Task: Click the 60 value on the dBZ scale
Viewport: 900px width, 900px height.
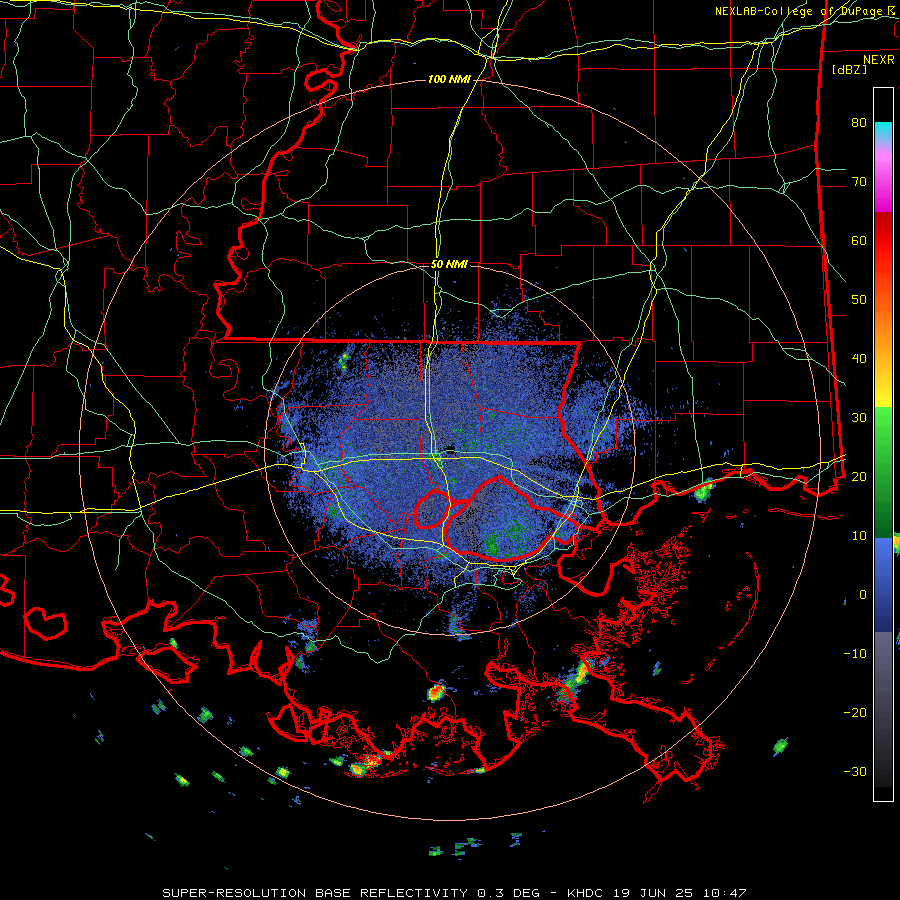Action: click(x=859, y=240)
